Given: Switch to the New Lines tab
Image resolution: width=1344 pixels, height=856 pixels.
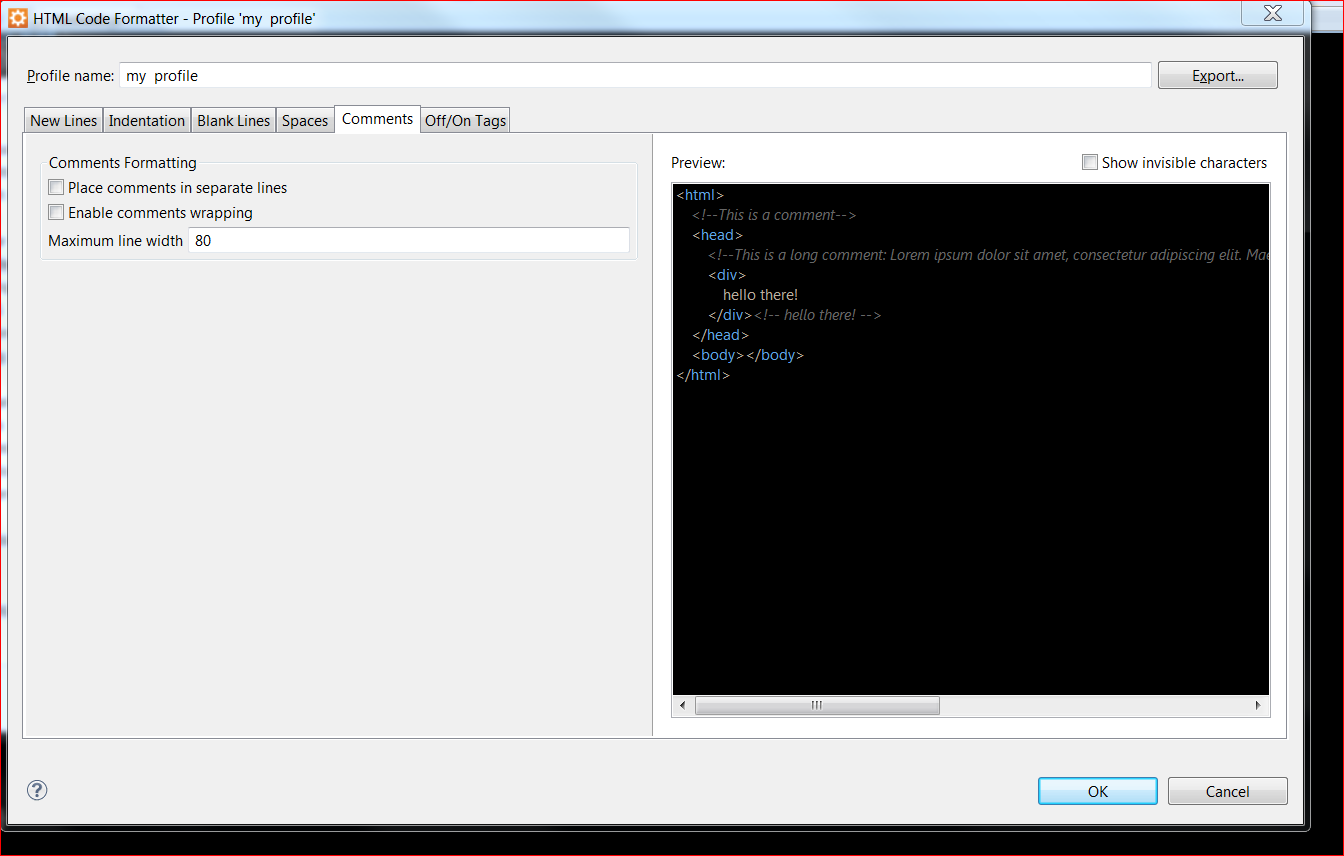Looking at the screenshot, I should (x=64, y=120).
